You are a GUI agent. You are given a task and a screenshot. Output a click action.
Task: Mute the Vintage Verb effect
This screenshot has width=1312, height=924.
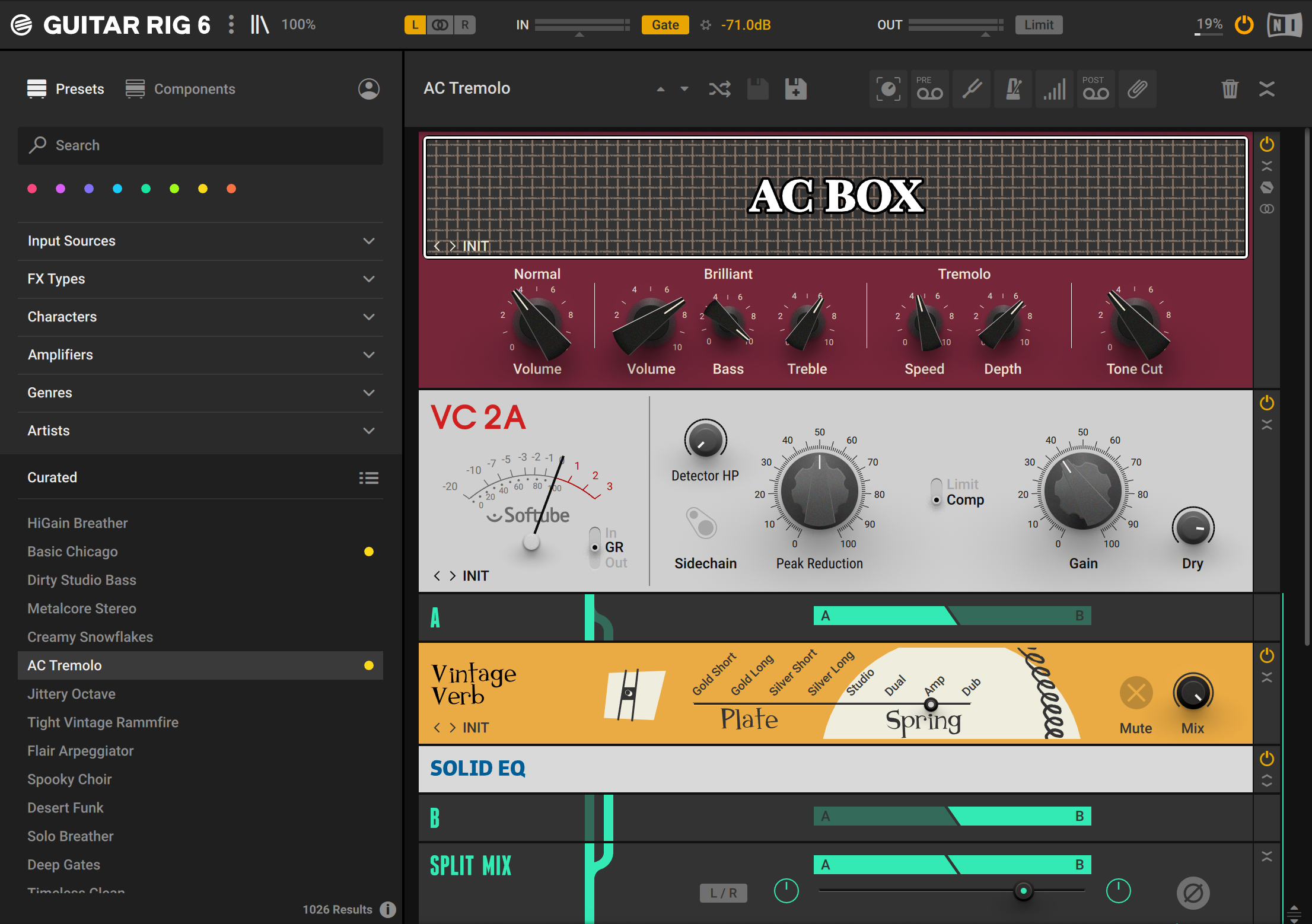1135,693
